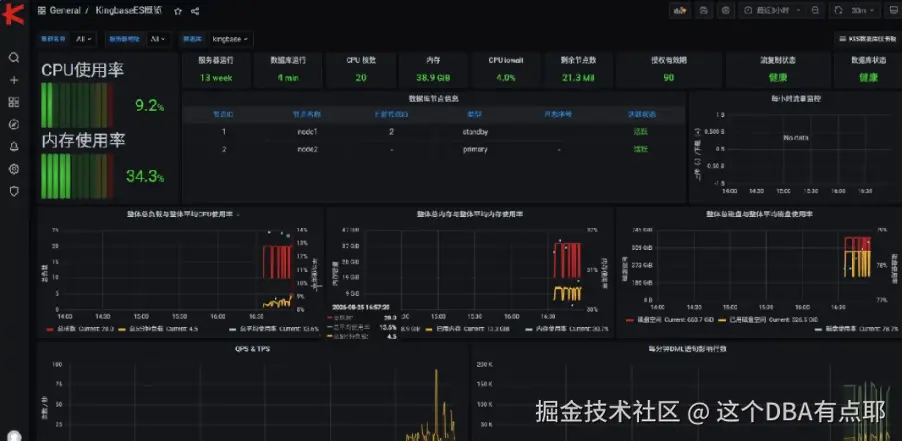Click the QPS & TPS panel title

click(252, 349)
